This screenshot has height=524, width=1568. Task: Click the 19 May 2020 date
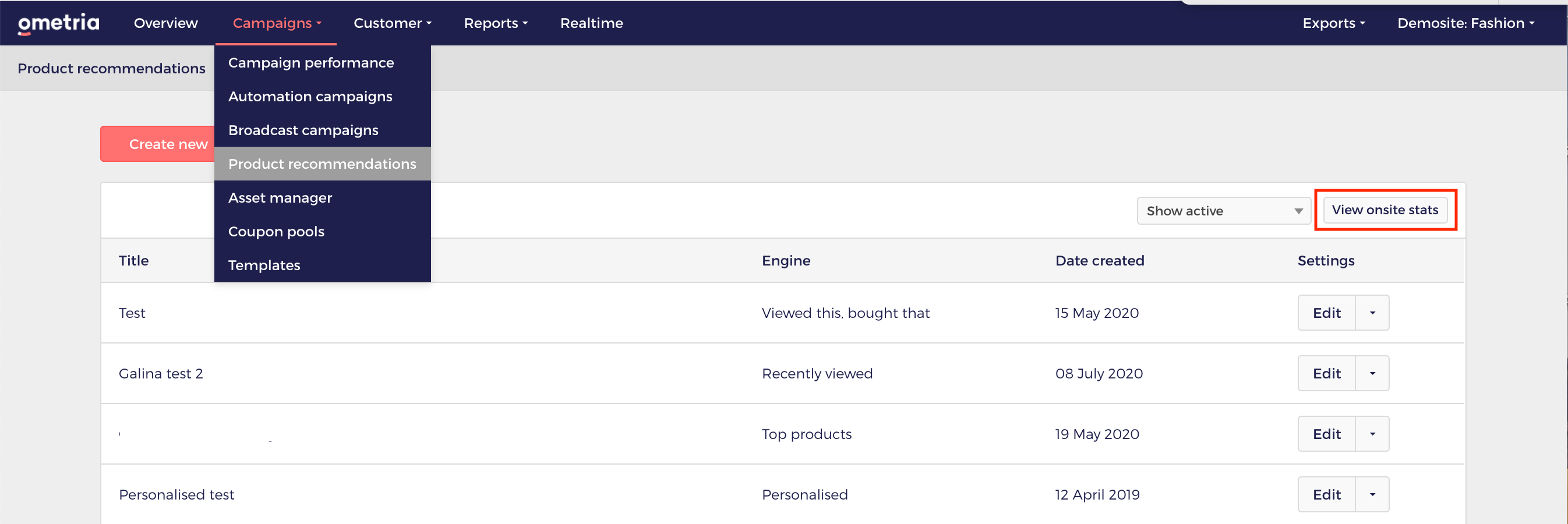(1097, 434)
